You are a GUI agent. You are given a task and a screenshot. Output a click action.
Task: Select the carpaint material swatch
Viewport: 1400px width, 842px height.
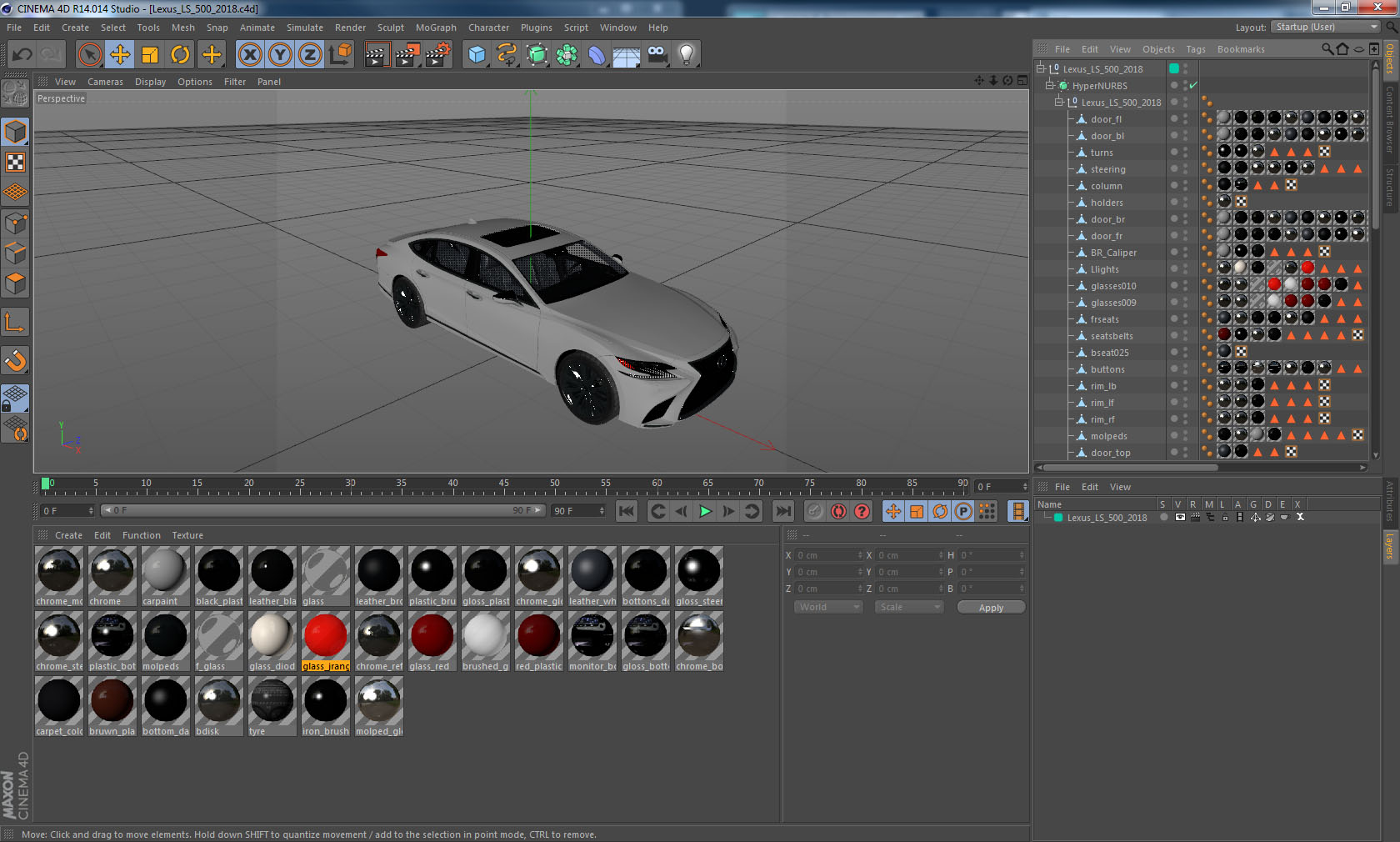coord(165,576)
